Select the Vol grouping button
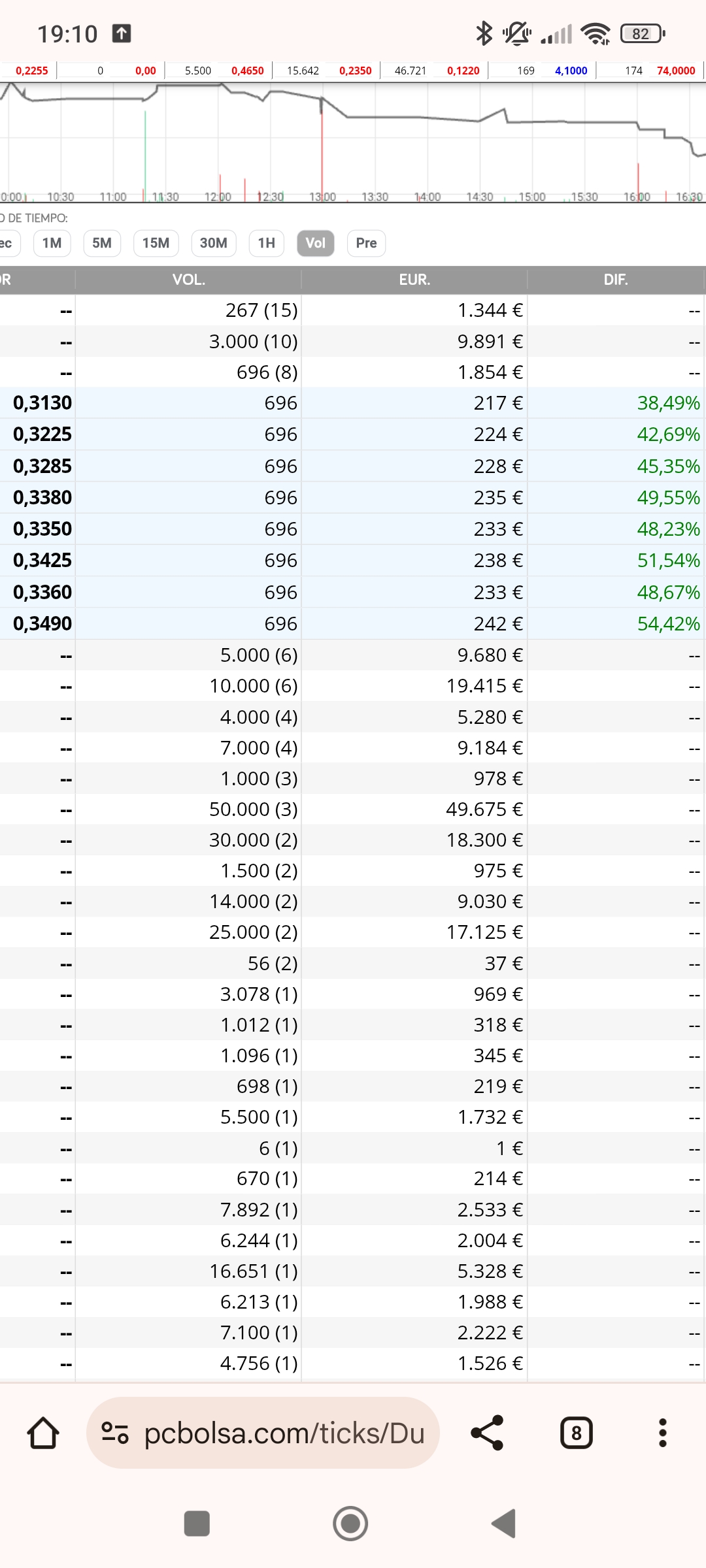Image resolution: width=706 pixels, height=1568 pixels. click(316, 243)
